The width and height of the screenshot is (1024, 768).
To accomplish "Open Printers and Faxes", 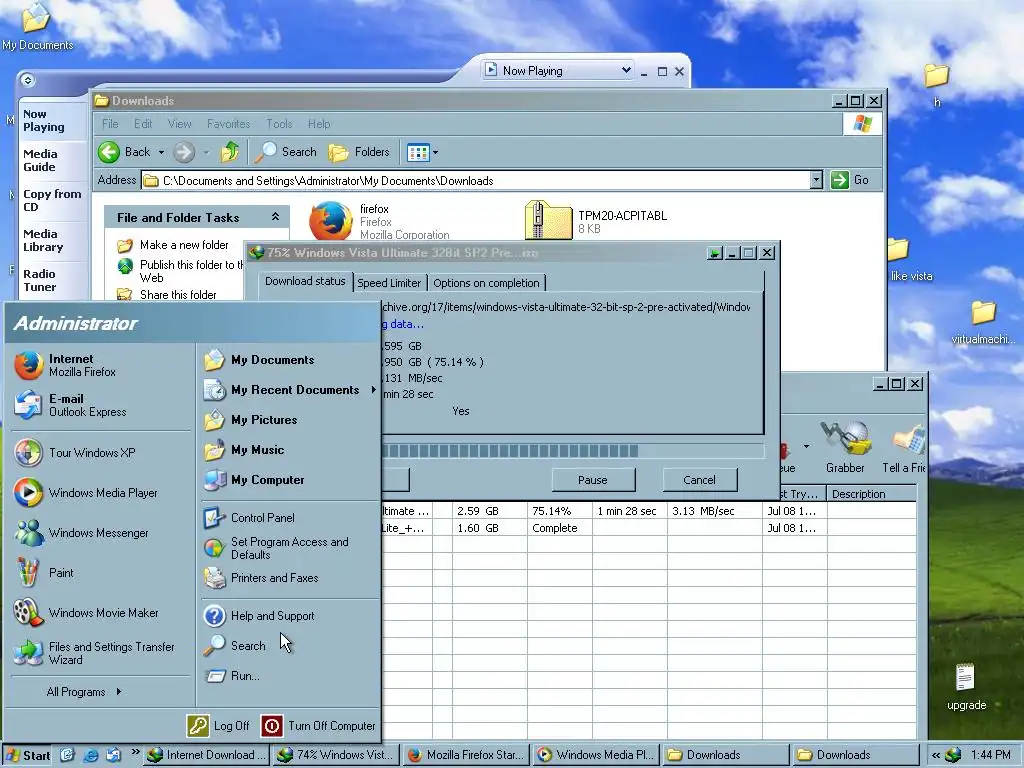I will tap(261, 578).
